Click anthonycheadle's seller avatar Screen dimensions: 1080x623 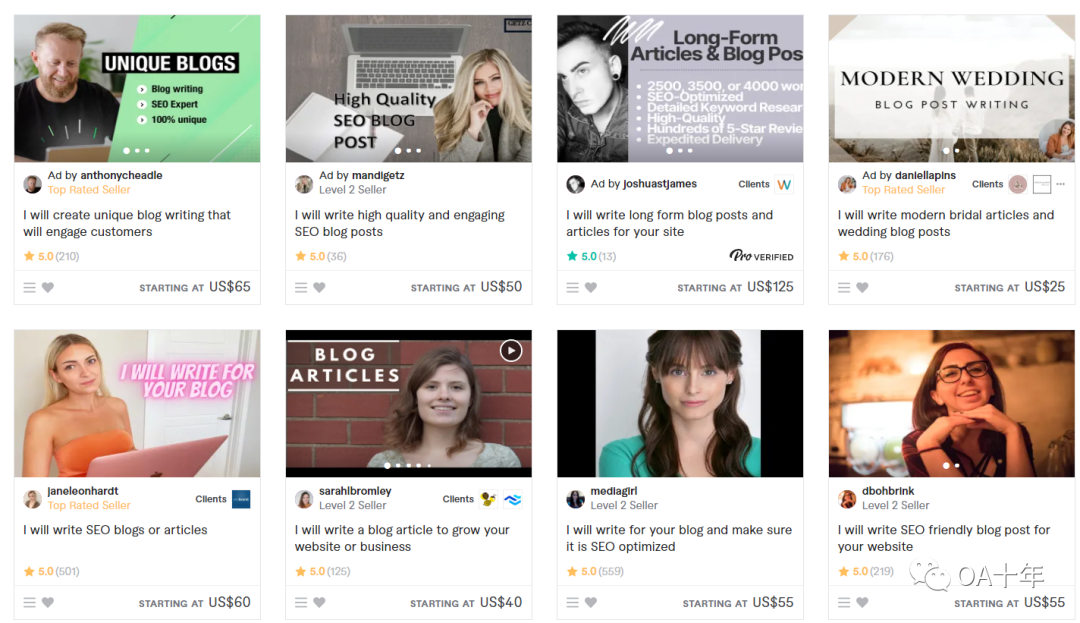(x=33, y=184)
